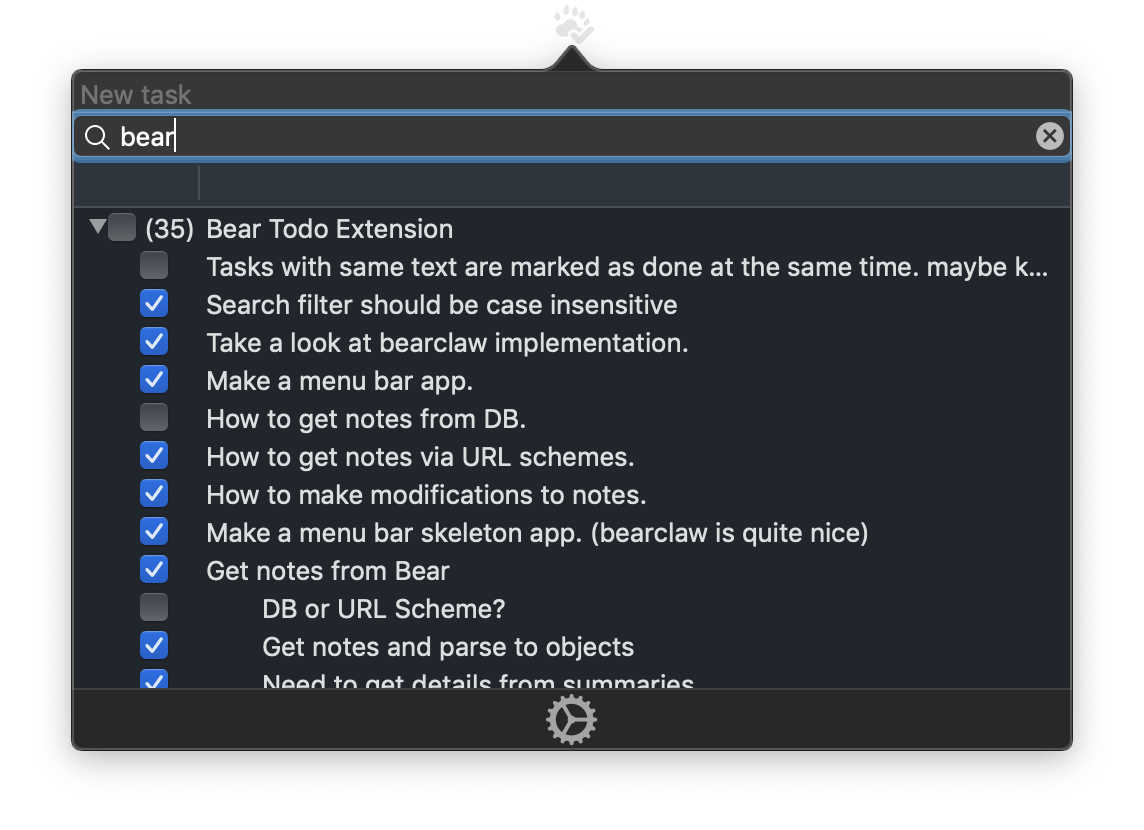Check the Bear Todo Extension parent checkbox
The height and width of the screenshot is (830, 1144).
pyautogui.click(x=122, y=228)
